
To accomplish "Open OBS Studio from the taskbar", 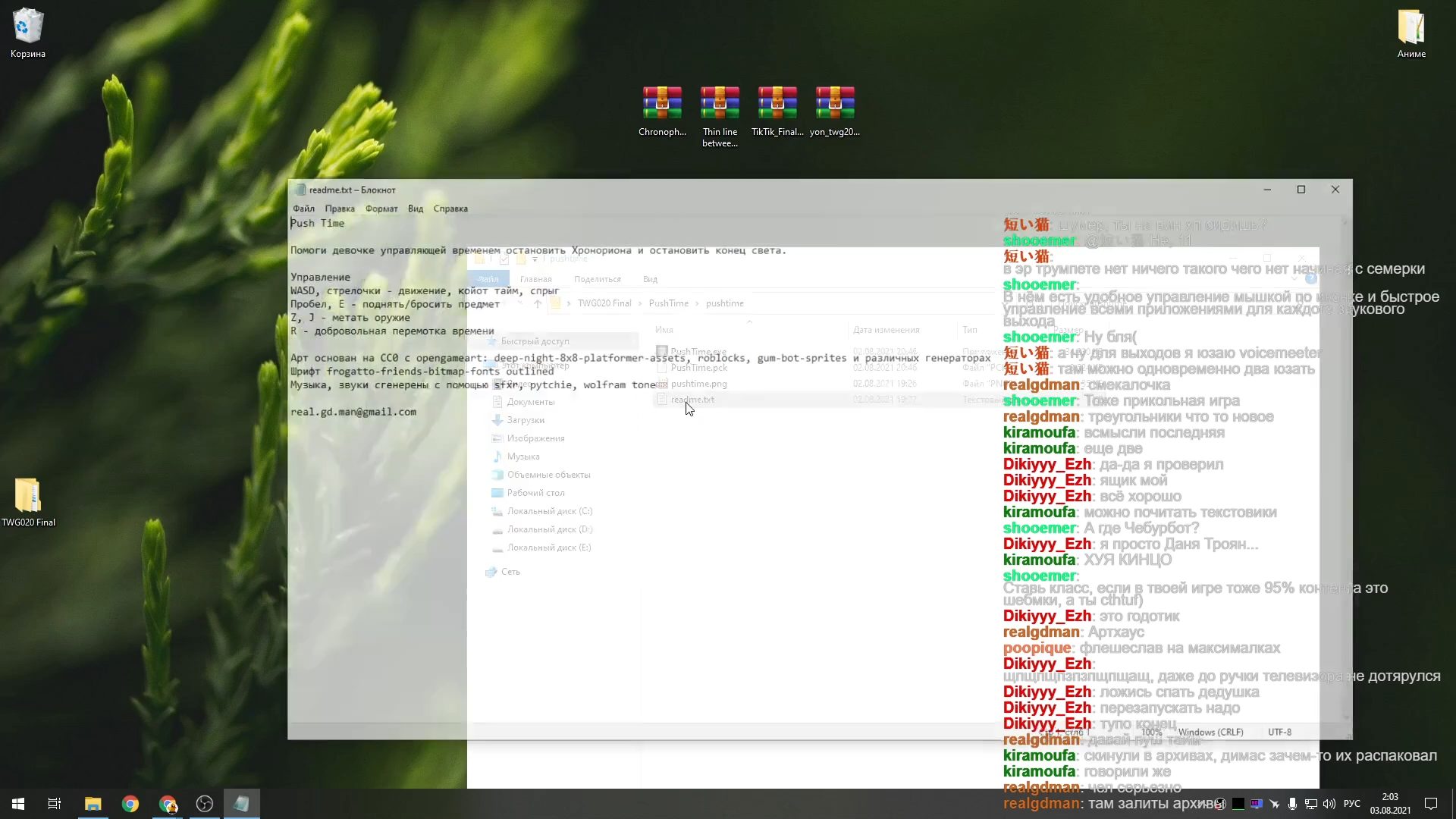I will (x=205, y=804).
